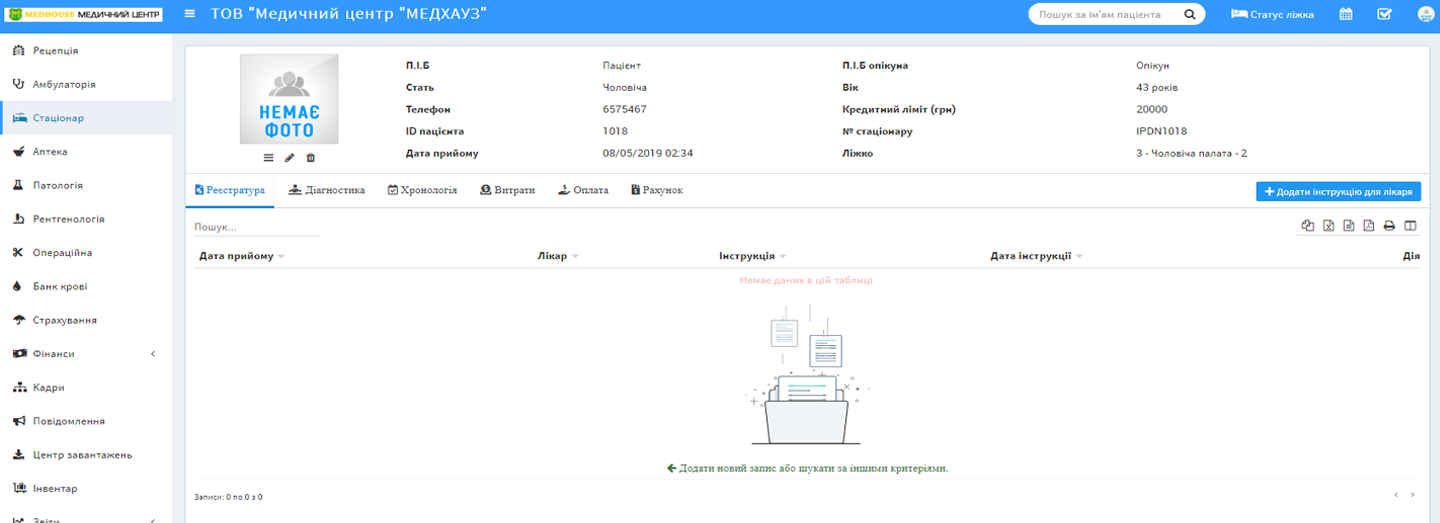Switch to Витрати tab
The image size is (1440, 523).
tap(508, 190)
